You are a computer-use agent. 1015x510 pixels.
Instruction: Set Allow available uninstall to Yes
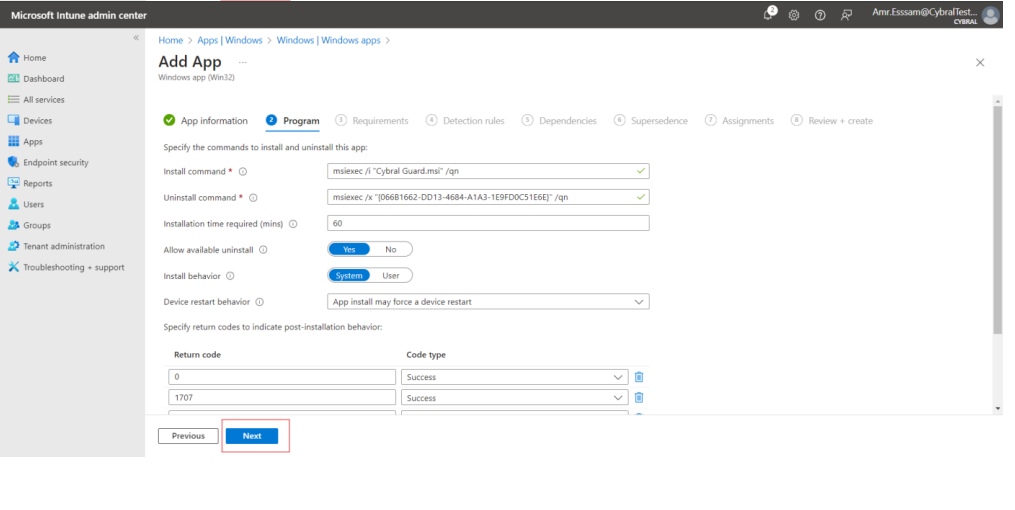349,250
